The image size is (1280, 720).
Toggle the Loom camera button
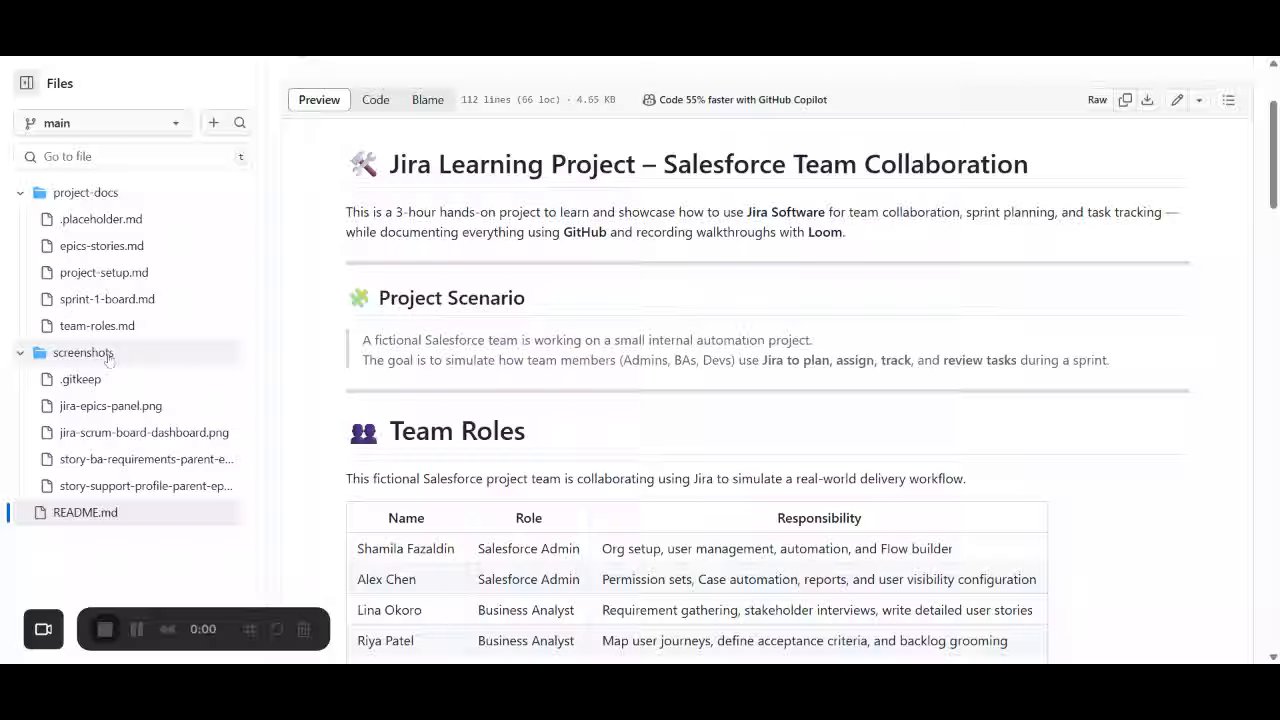[44, 630]
